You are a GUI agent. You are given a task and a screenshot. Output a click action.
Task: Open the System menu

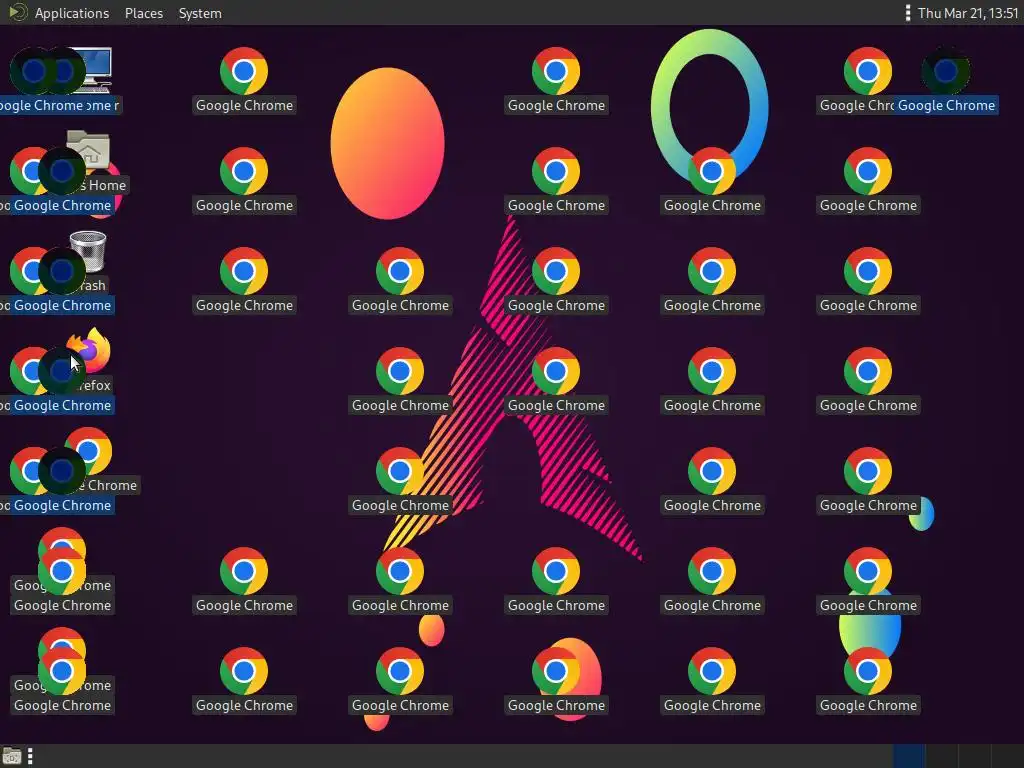coord(200,13)
